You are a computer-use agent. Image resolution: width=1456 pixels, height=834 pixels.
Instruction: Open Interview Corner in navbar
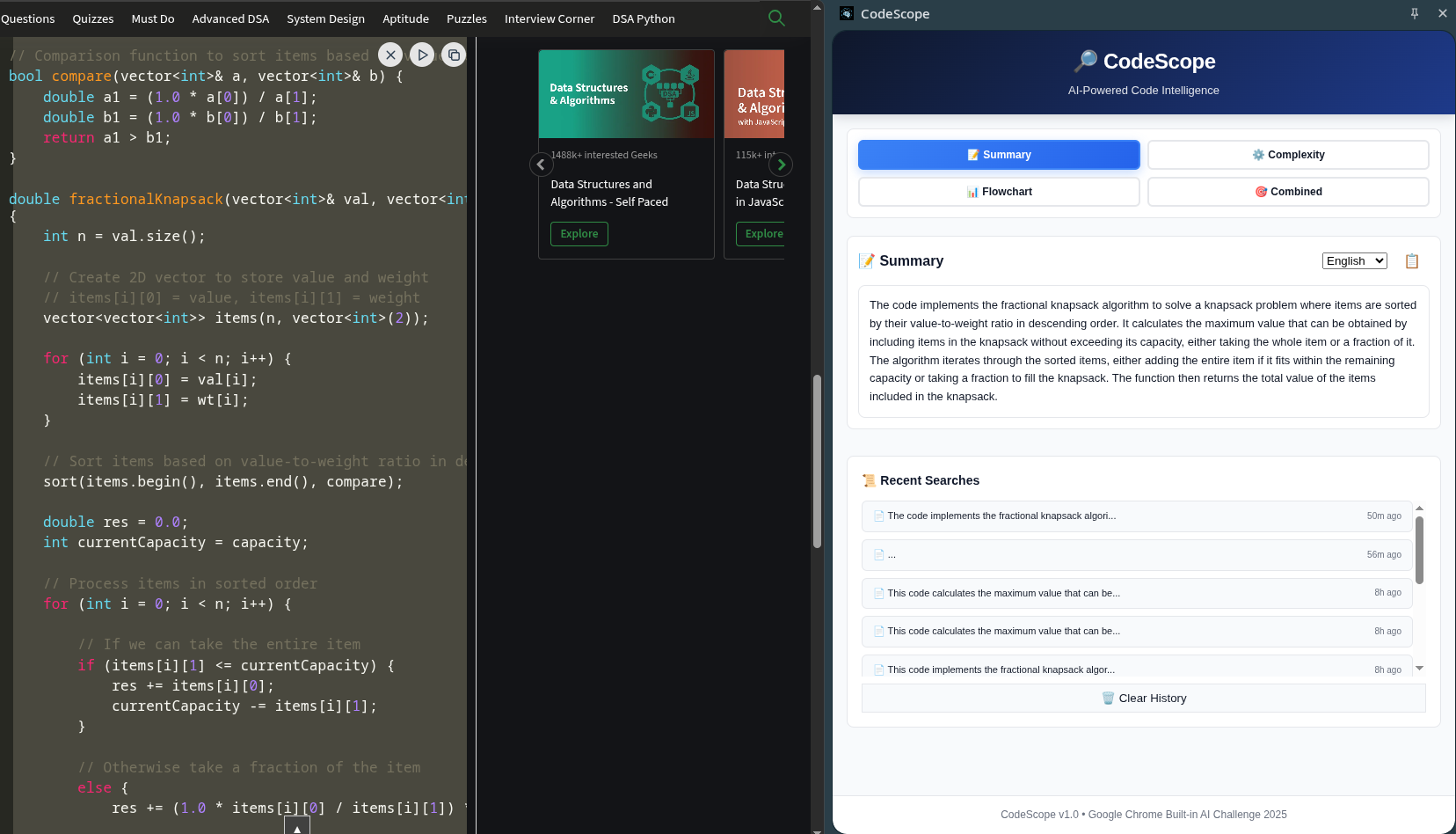pyautogui.click(x=550, y=18)
